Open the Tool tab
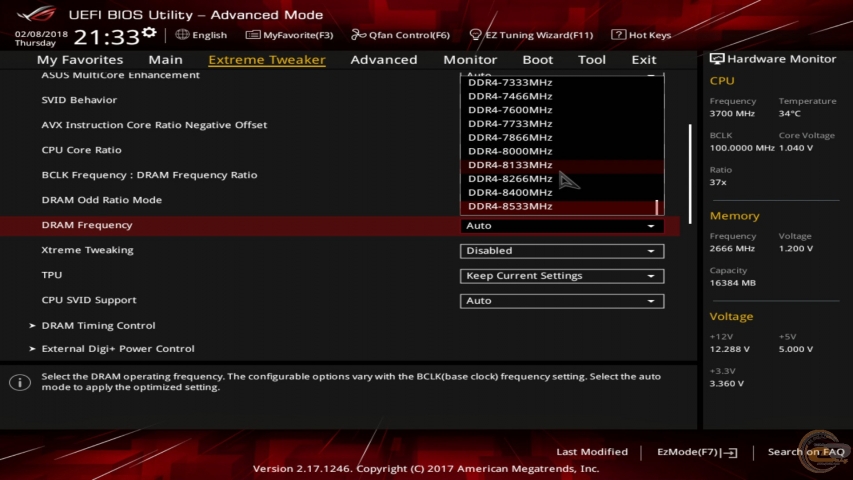 (x=591, y=59)
